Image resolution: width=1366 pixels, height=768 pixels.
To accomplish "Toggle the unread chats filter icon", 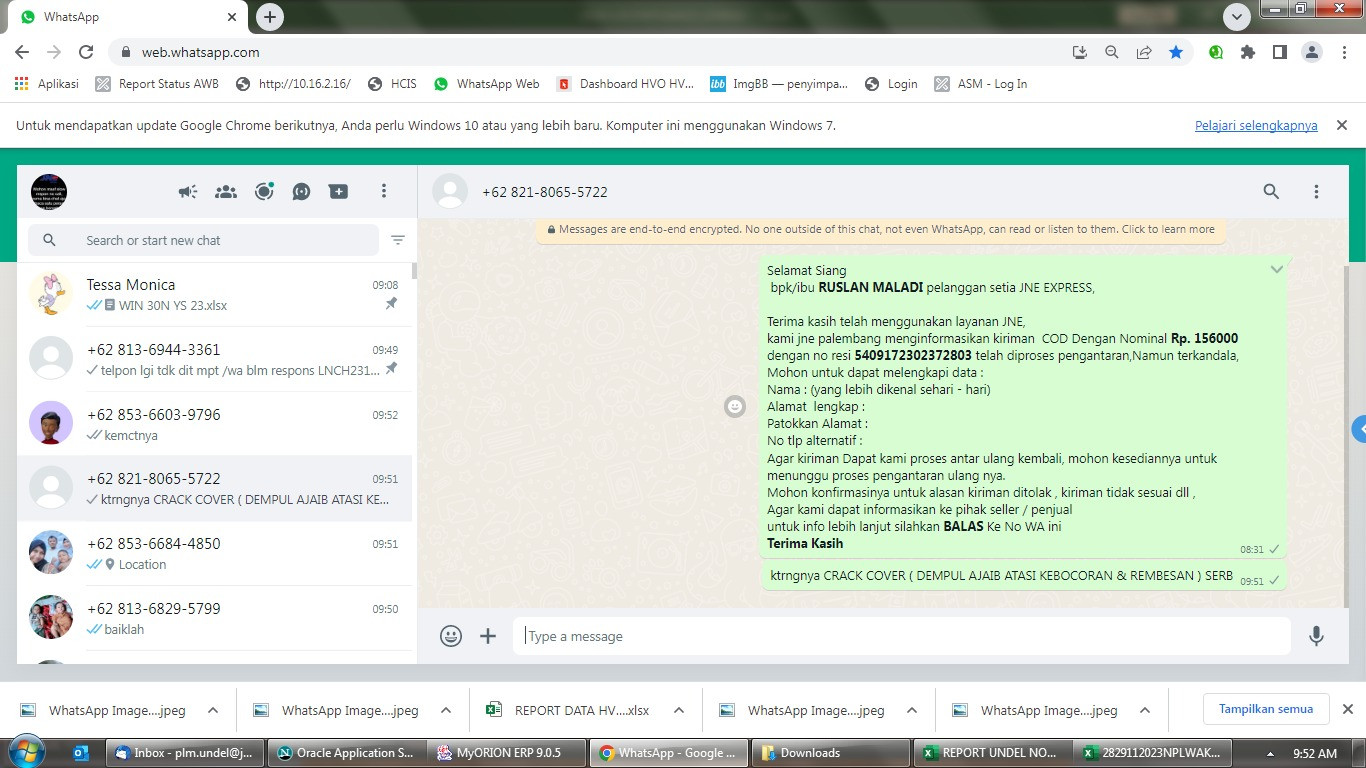I will (398, 240).
